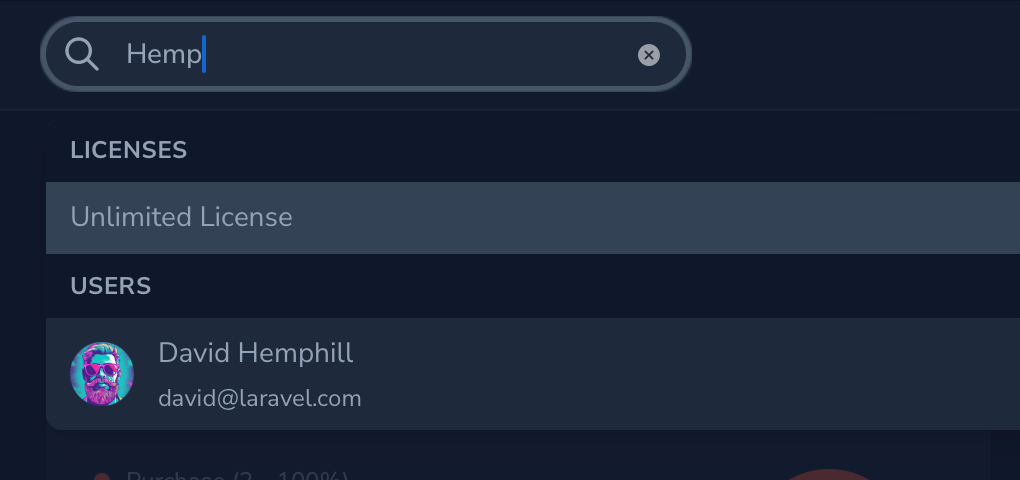The image size is (1020, 480).
Task: Click the USERS section heading
Action: [x=111, y=286]
